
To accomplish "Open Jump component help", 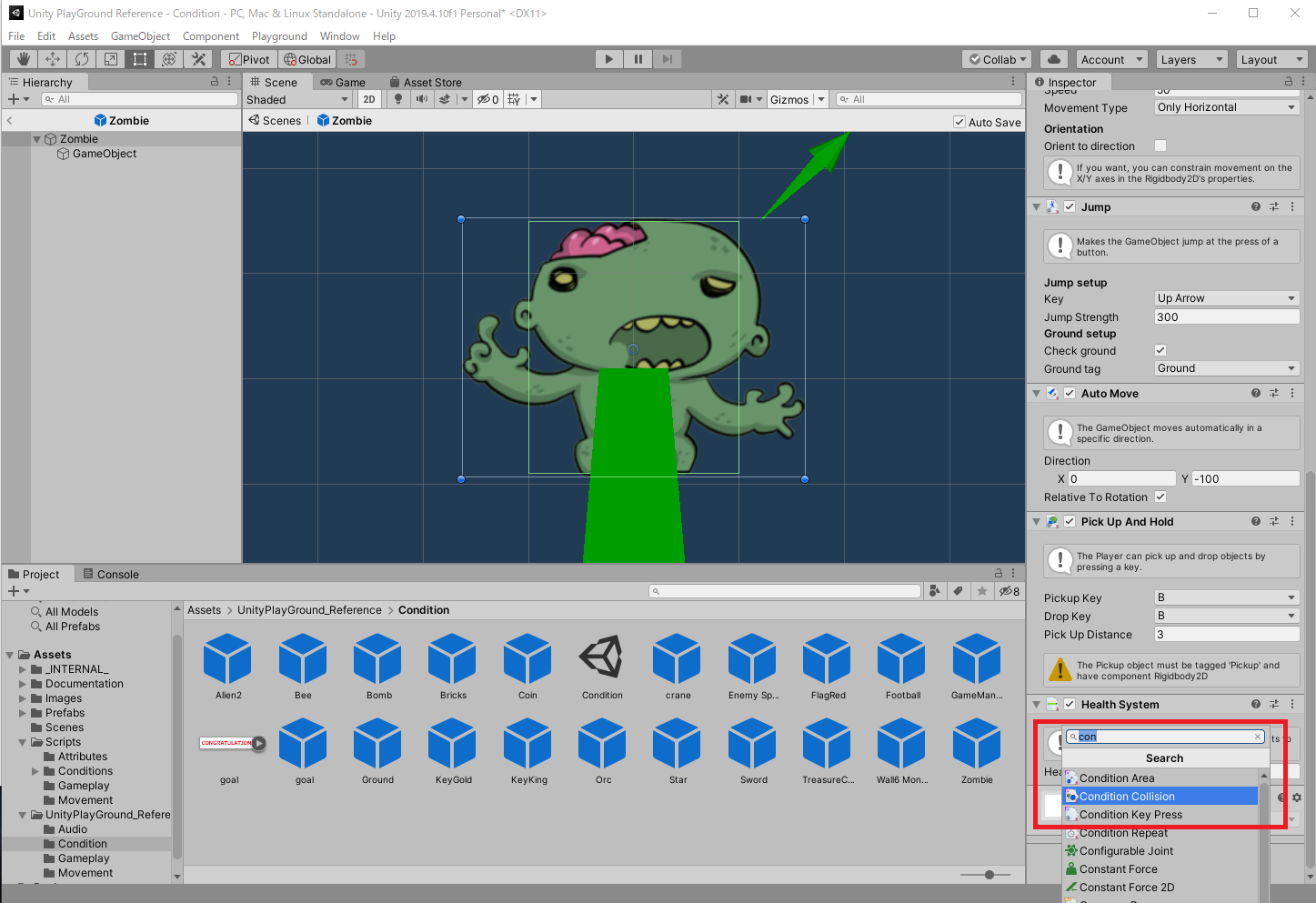I will pyautogui.click(x=1256, y=207).
